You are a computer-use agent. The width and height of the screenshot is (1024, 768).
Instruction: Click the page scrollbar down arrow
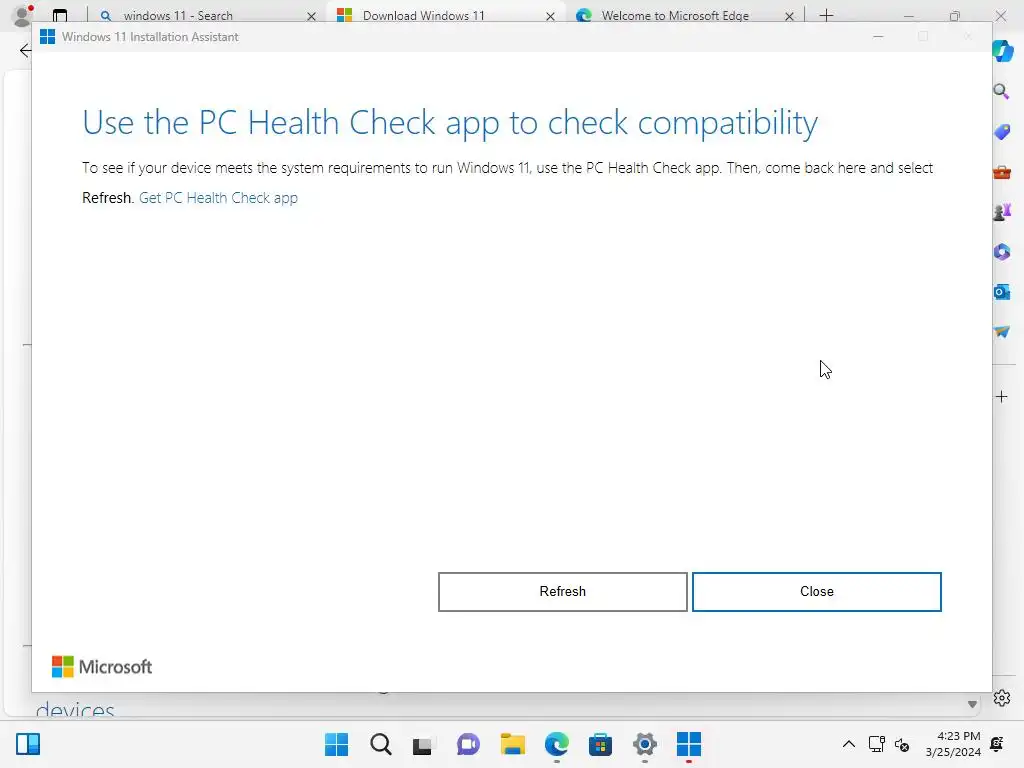point(972,705)
